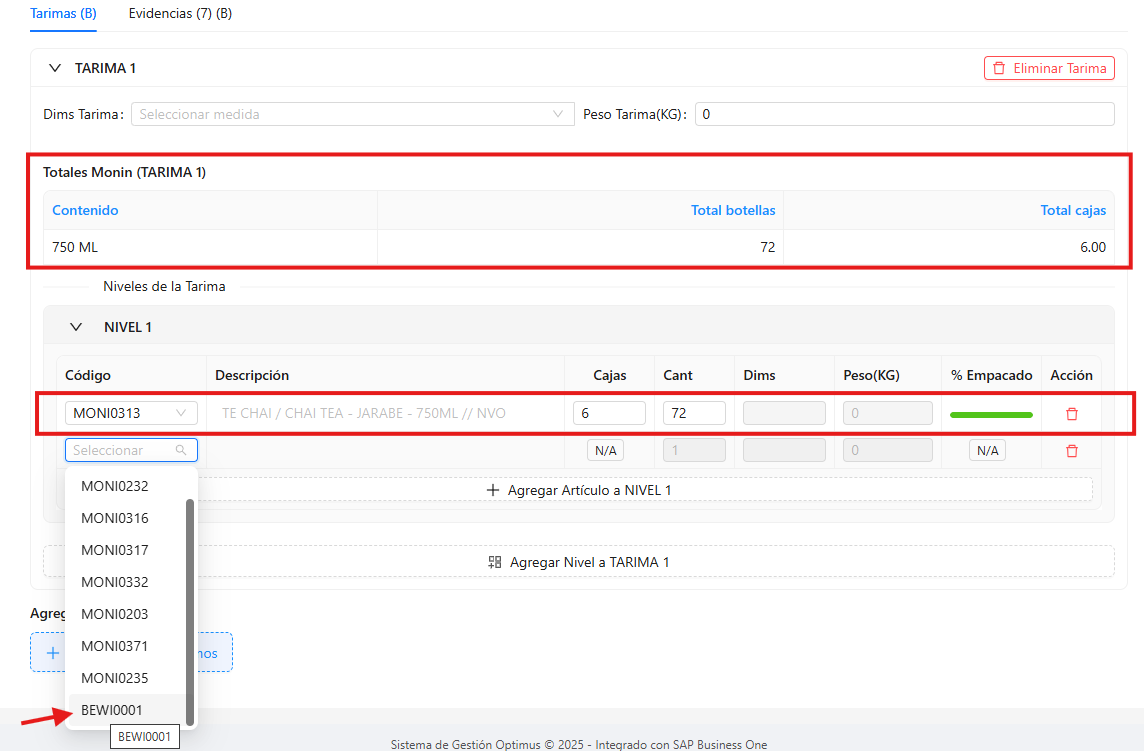The image size is (1144, 751).
Task: Click the Cajas field showing 6
Action: pyautogui.click(x=609, y=413)
